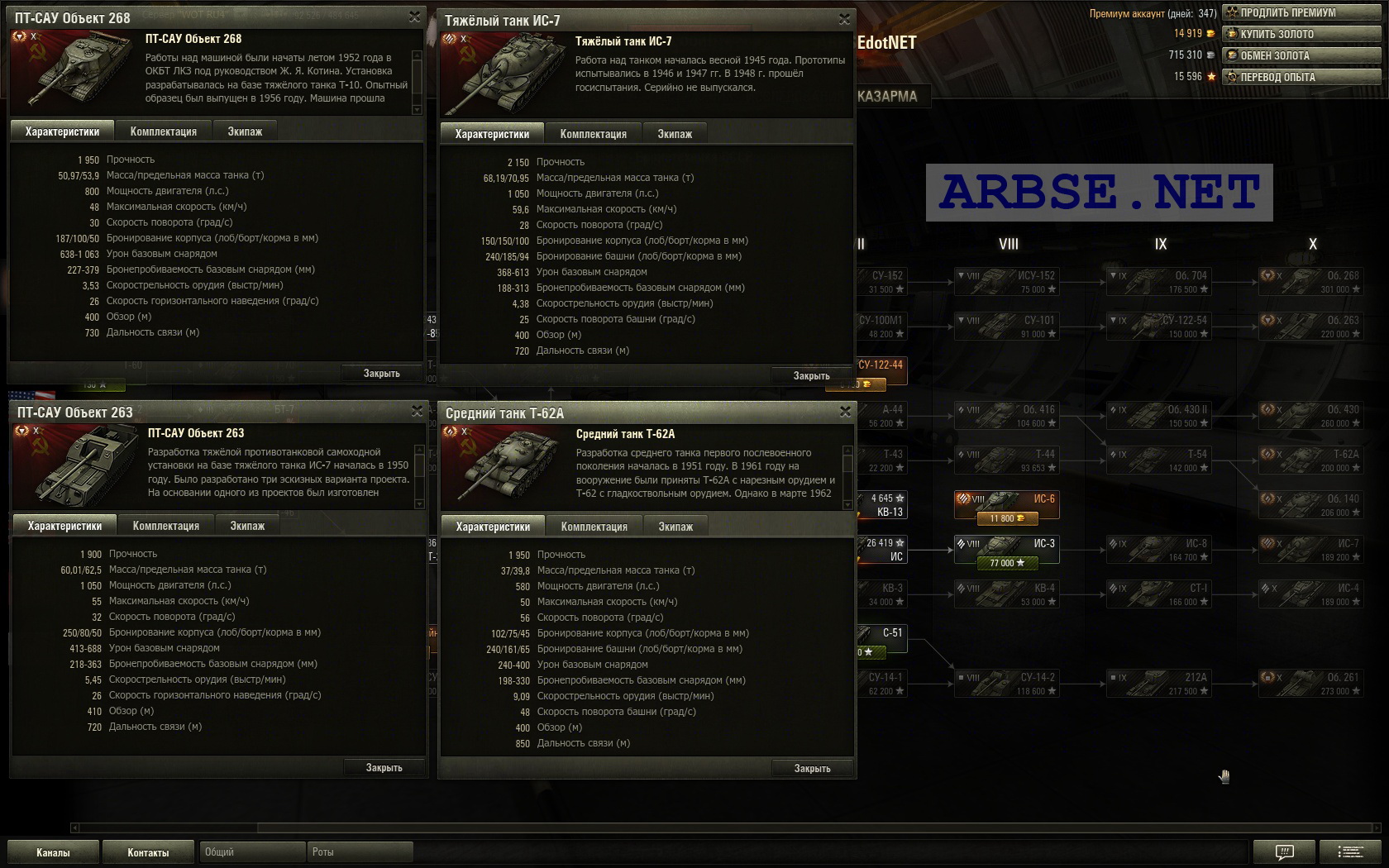Click list menu icon at bottom right
The height and width of the screenshot is (868, 1389).
point(1350,851)
